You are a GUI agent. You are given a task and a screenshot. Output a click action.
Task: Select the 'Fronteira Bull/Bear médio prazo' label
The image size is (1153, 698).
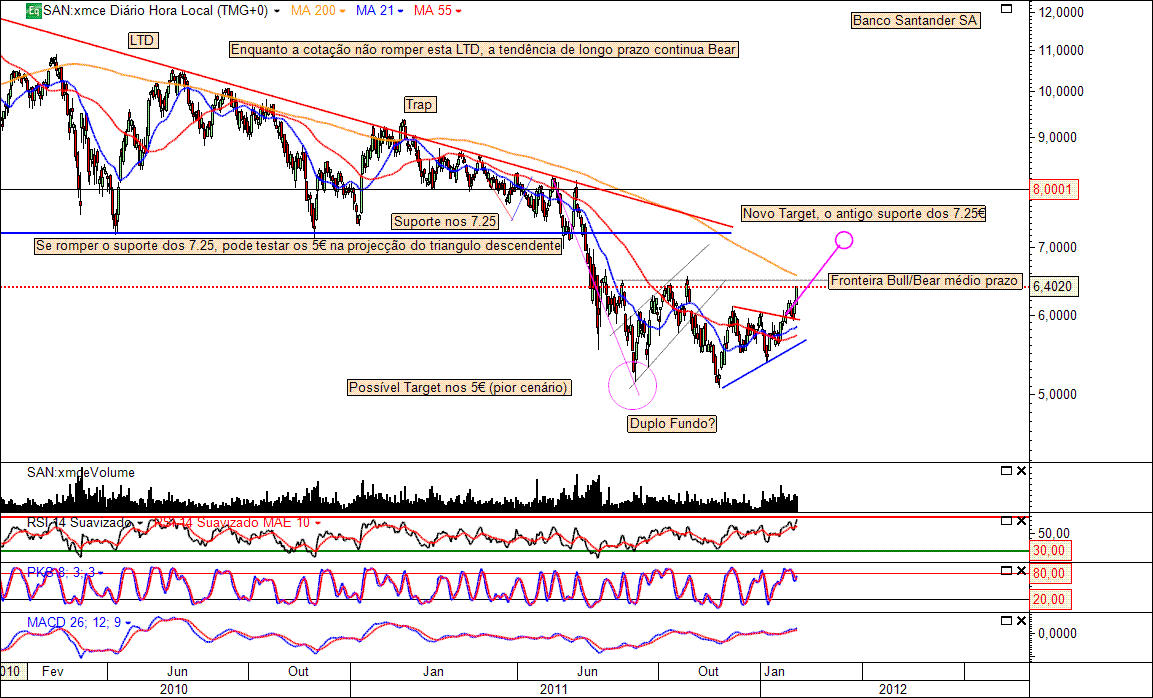pos(924,280)
